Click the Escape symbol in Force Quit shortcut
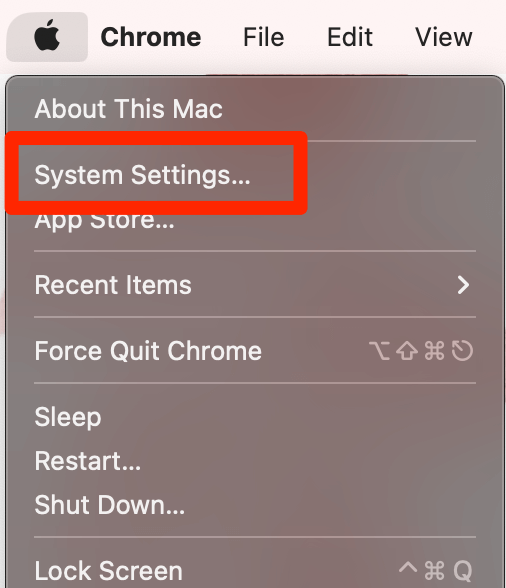The height and width of the screenshot is (588, 506). [x=462, y=351]
